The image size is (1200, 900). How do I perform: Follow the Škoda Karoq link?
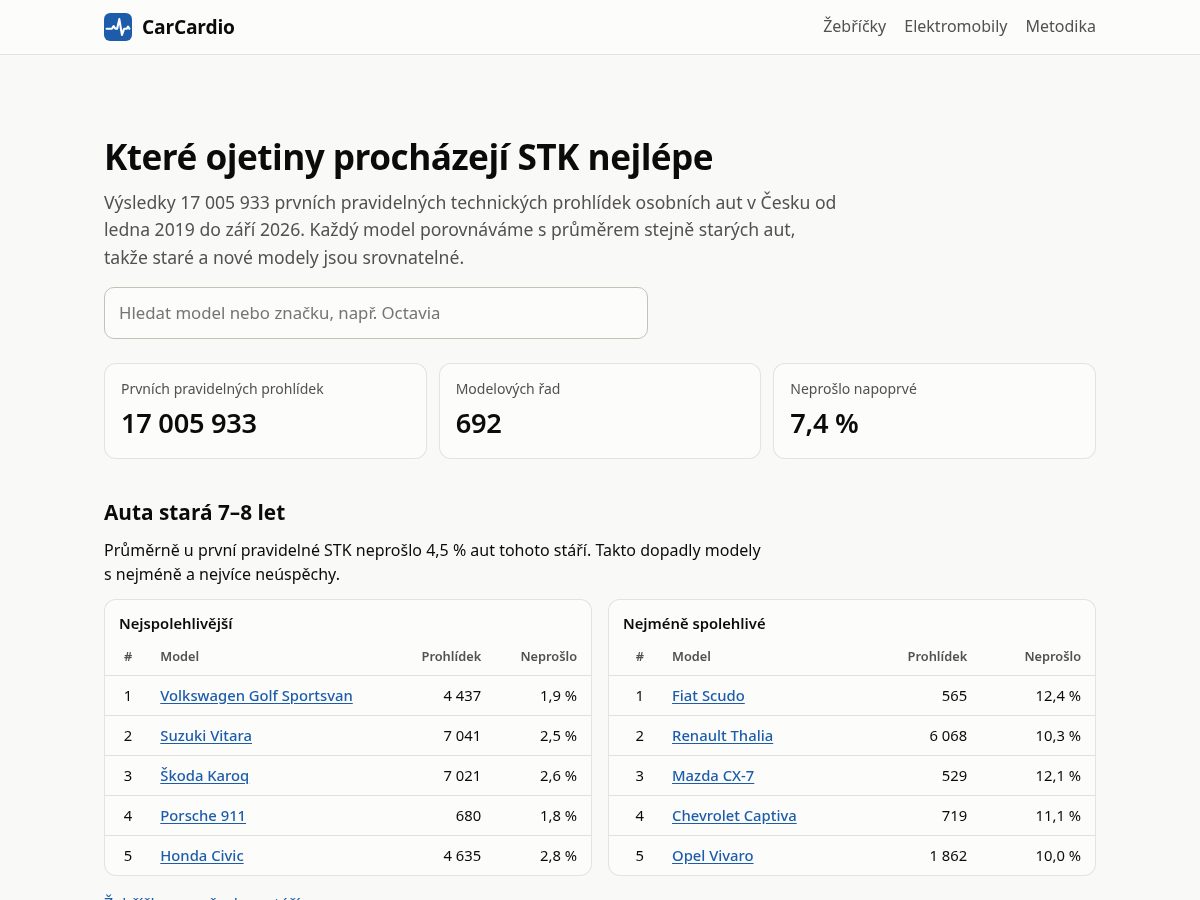[204, 776]
